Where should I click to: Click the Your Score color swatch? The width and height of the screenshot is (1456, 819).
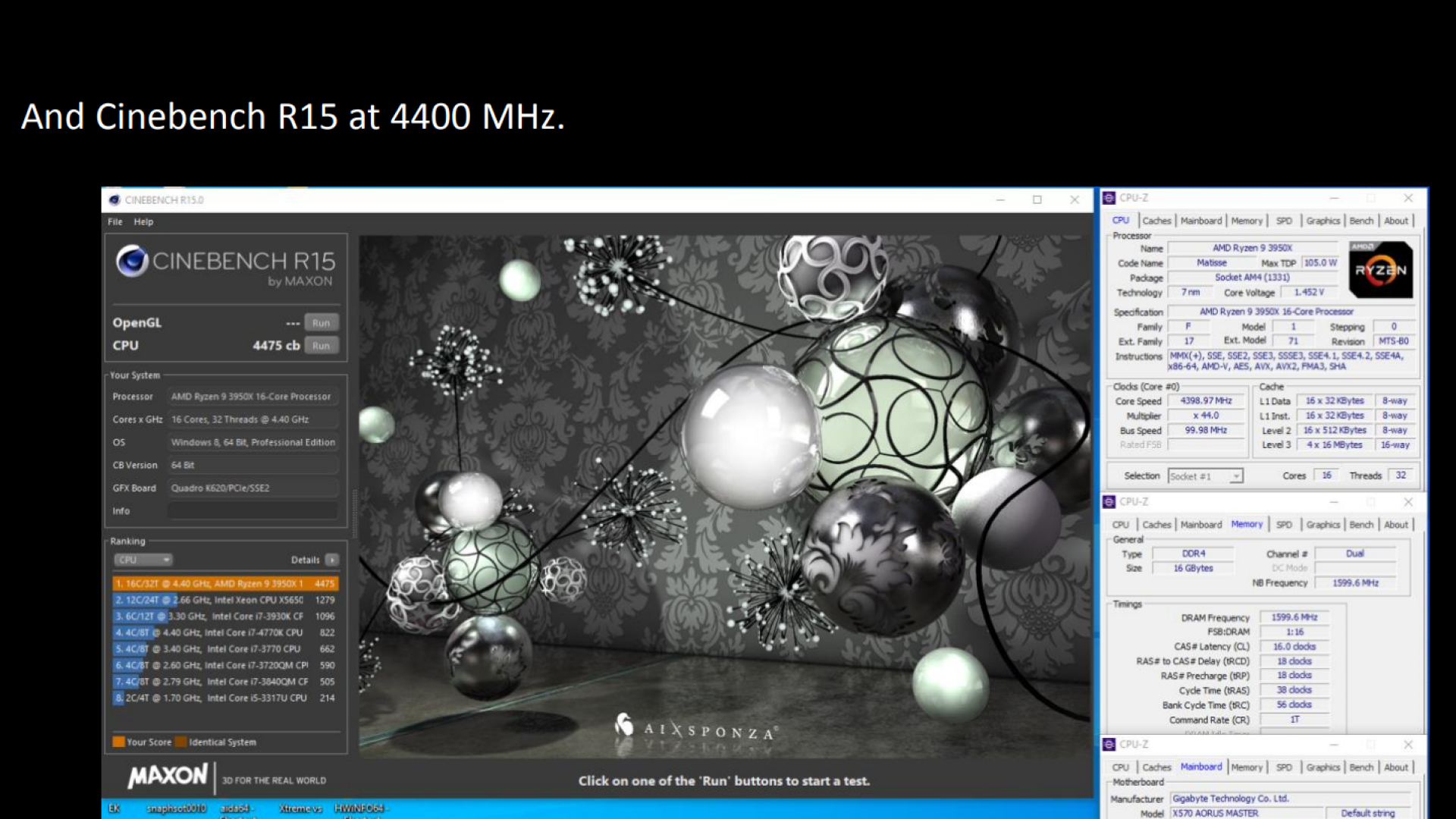pos(120,742)
